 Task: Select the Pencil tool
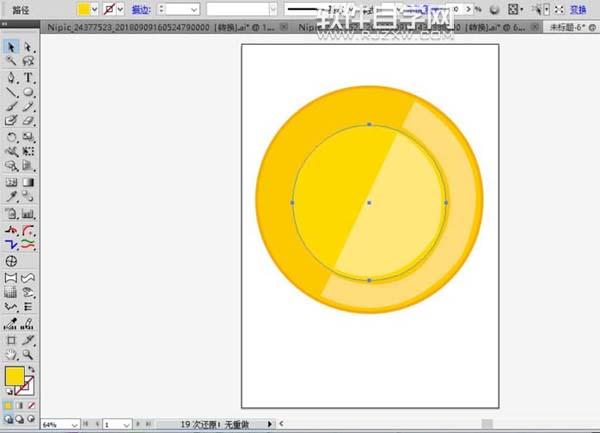click(28, 106)
